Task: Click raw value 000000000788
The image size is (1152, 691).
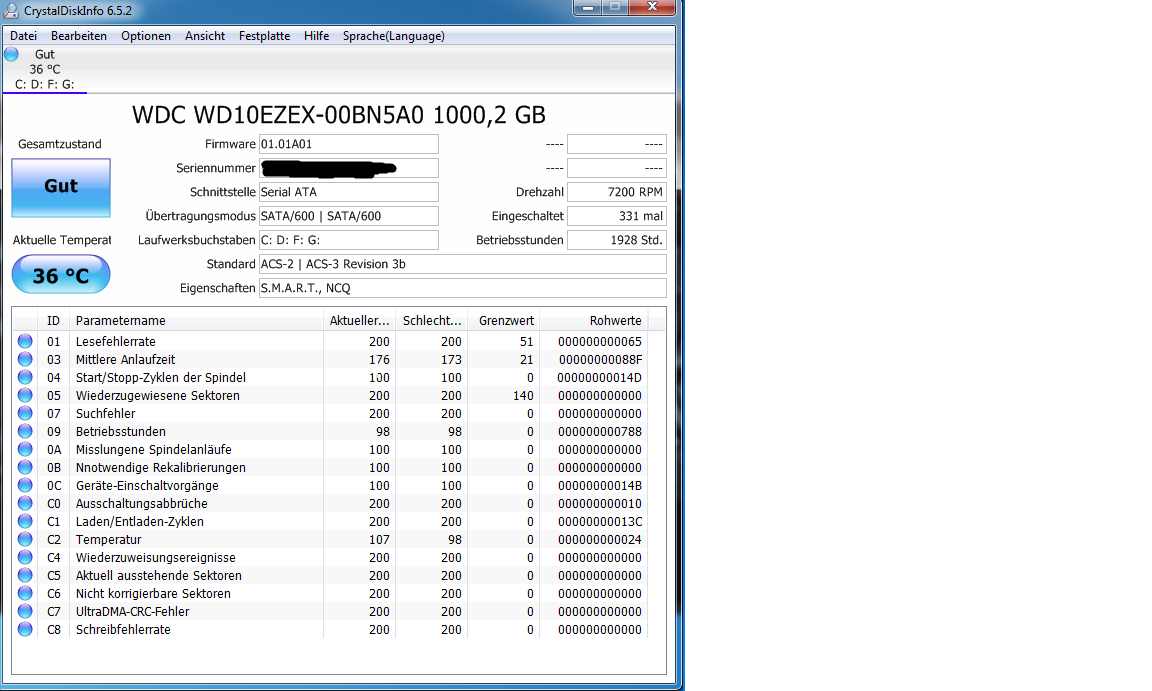Action: [x=600, y=432]
